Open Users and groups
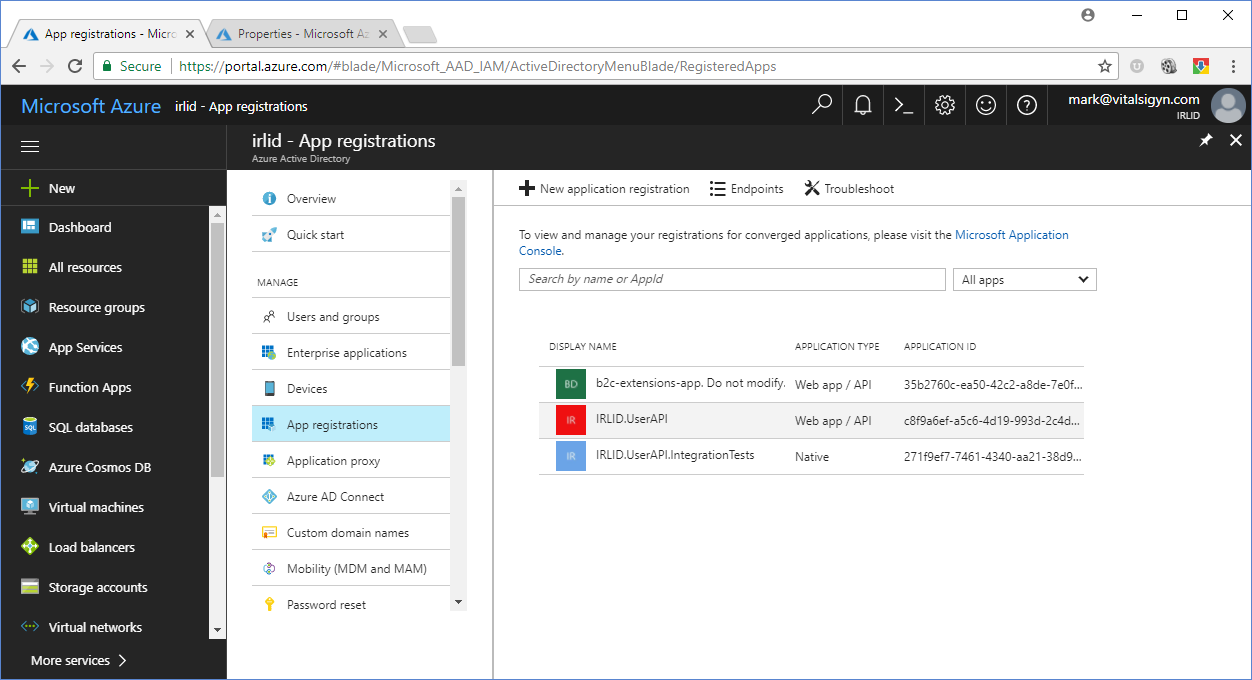1252x680 pixels. point(351,316)
